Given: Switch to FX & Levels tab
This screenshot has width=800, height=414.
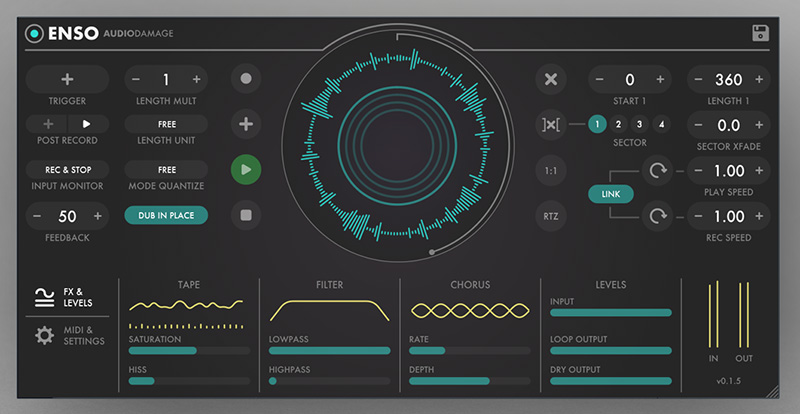Looking at the screenshot, I should pos(63,297).
